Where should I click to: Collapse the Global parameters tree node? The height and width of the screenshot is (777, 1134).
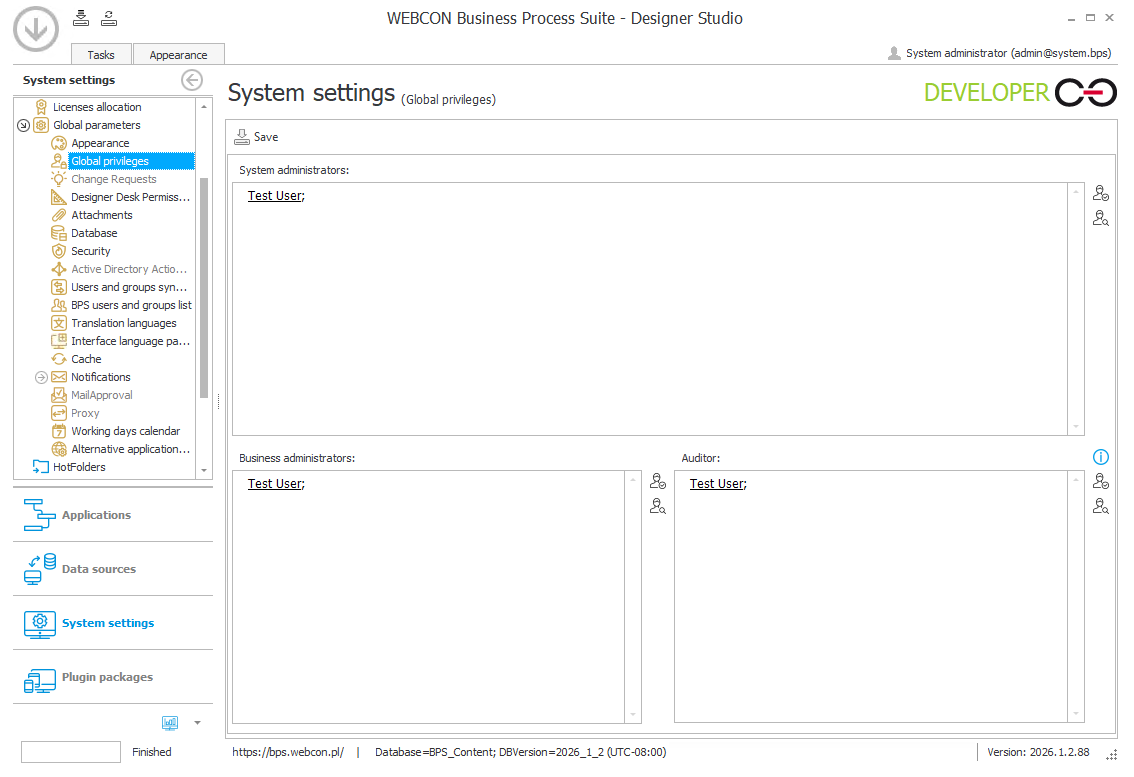click(x=23, y=125)
